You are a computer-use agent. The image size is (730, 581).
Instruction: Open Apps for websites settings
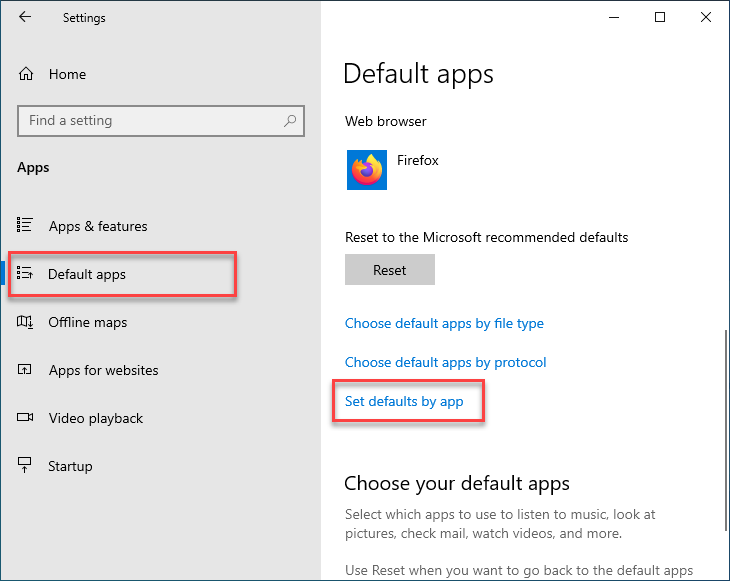pyautogui.click(x=103, y=370)
